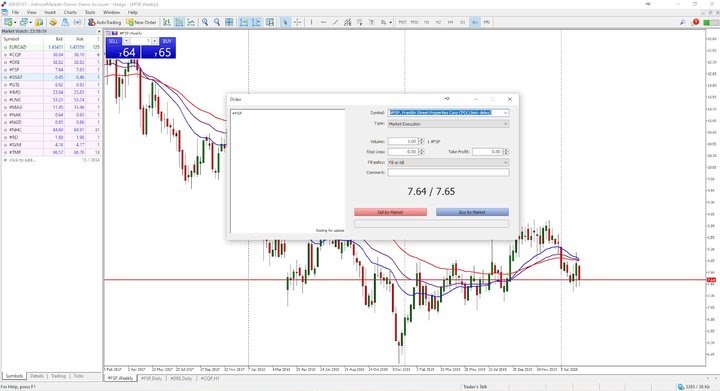Viewport: 720px width, 391px height.
Task: Click the Take Profit field
Action: (487, 151)
